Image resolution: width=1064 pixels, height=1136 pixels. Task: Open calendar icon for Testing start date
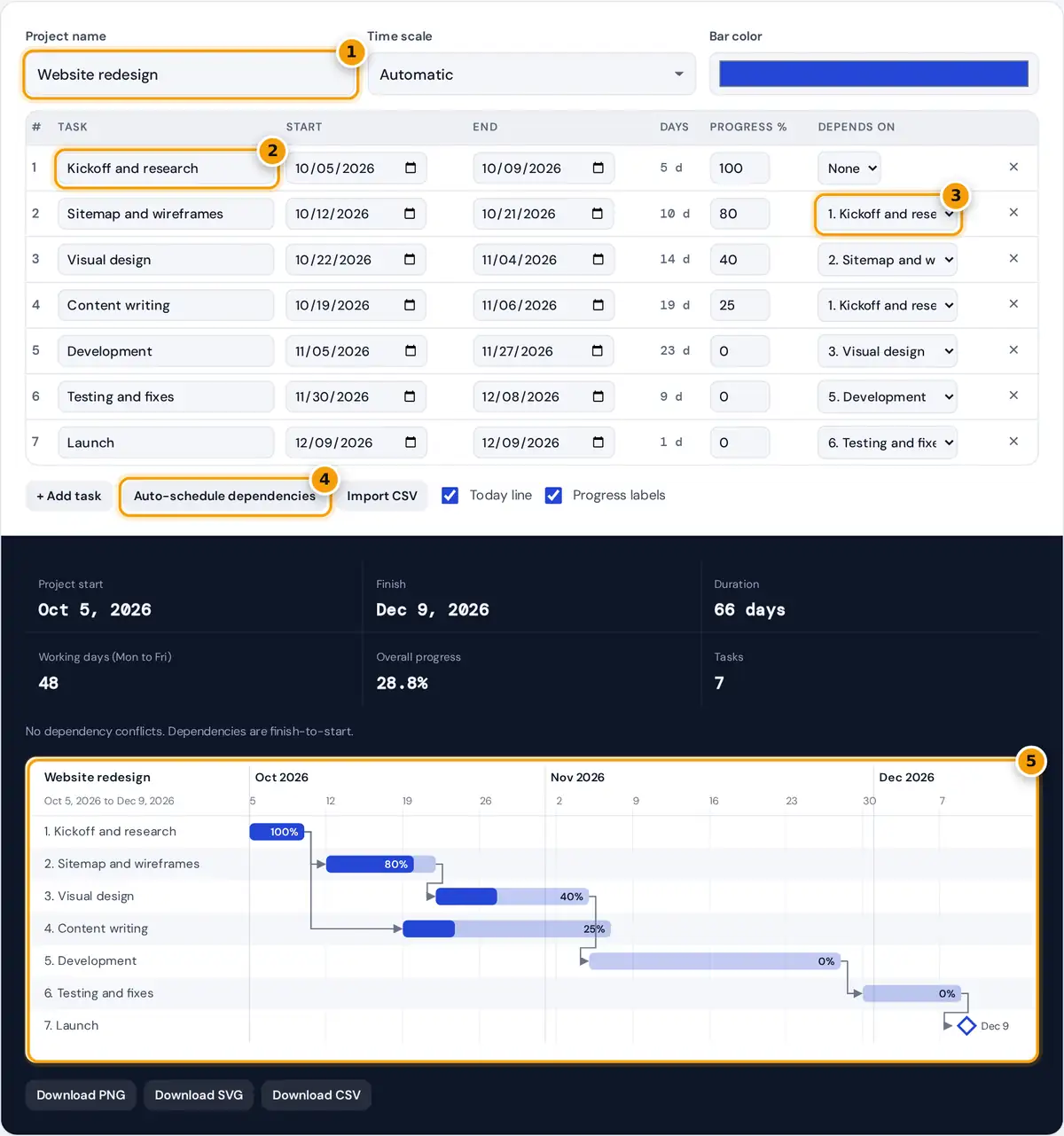point(410,396)
